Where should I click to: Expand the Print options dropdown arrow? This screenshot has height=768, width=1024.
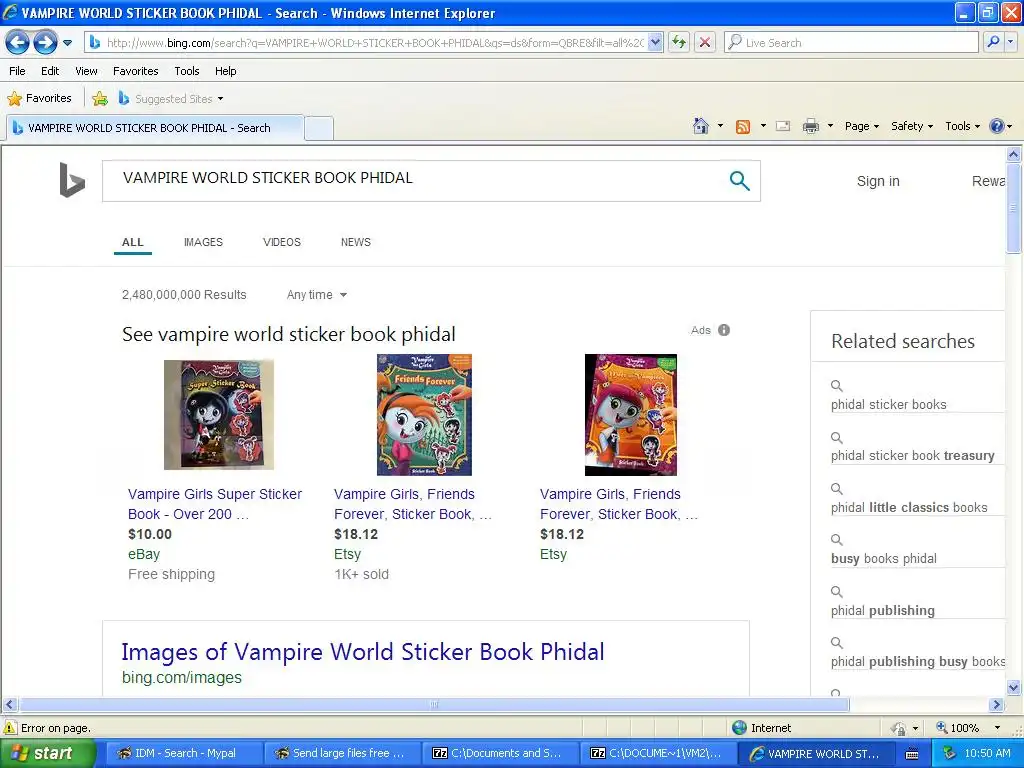tap(830, 126)
